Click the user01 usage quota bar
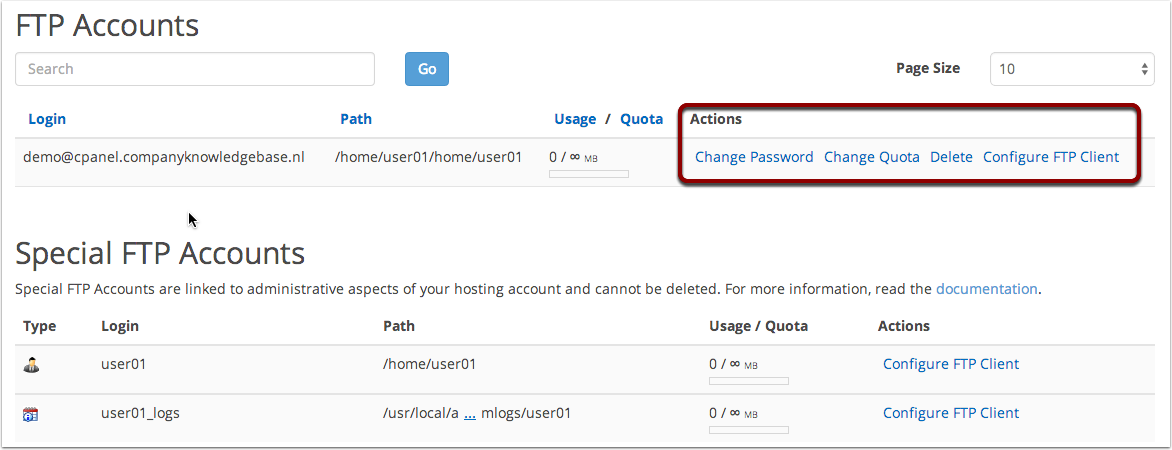Image resolution: width=1172 pixels, height=450 pixels. coord(749,381)
